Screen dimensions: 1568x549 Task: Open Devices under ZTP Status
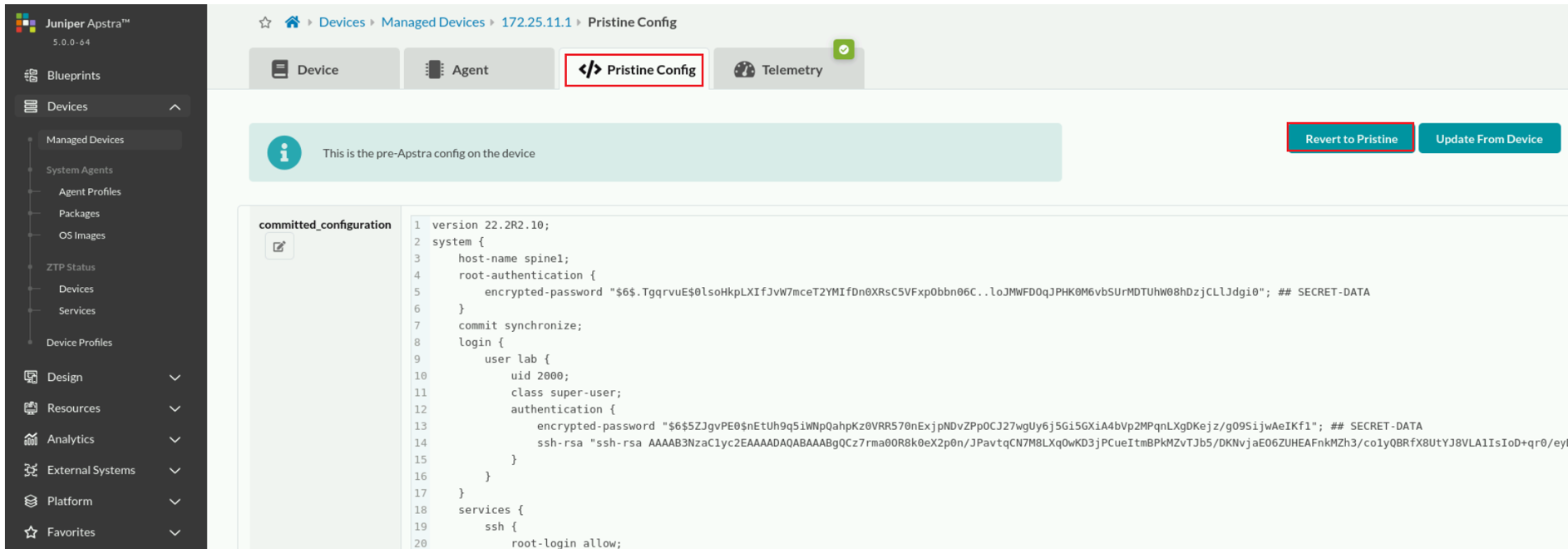(76, 289)
